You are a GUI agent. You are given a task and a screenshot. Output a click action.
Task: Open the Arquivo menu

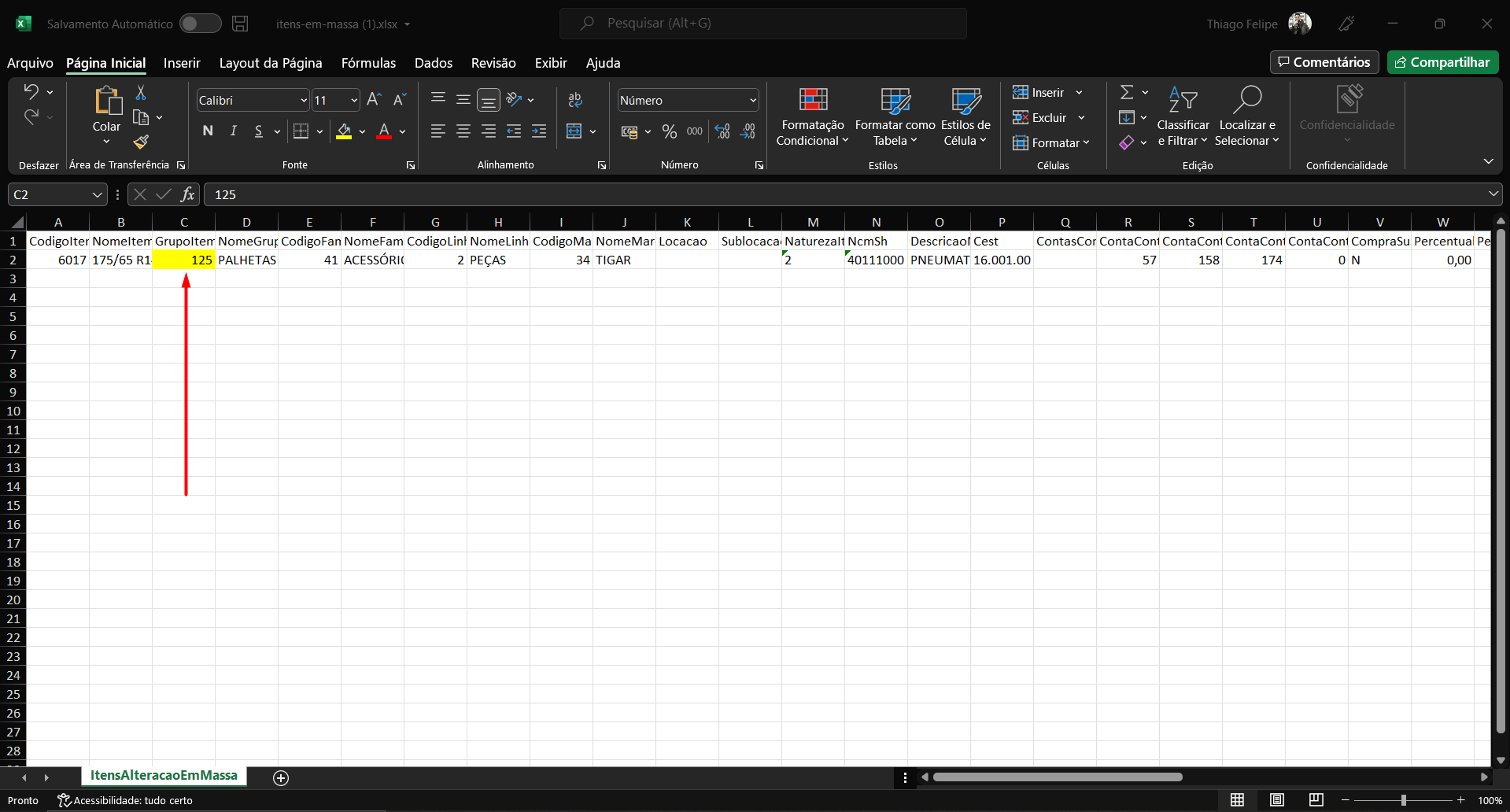click(x=30, y=63)
